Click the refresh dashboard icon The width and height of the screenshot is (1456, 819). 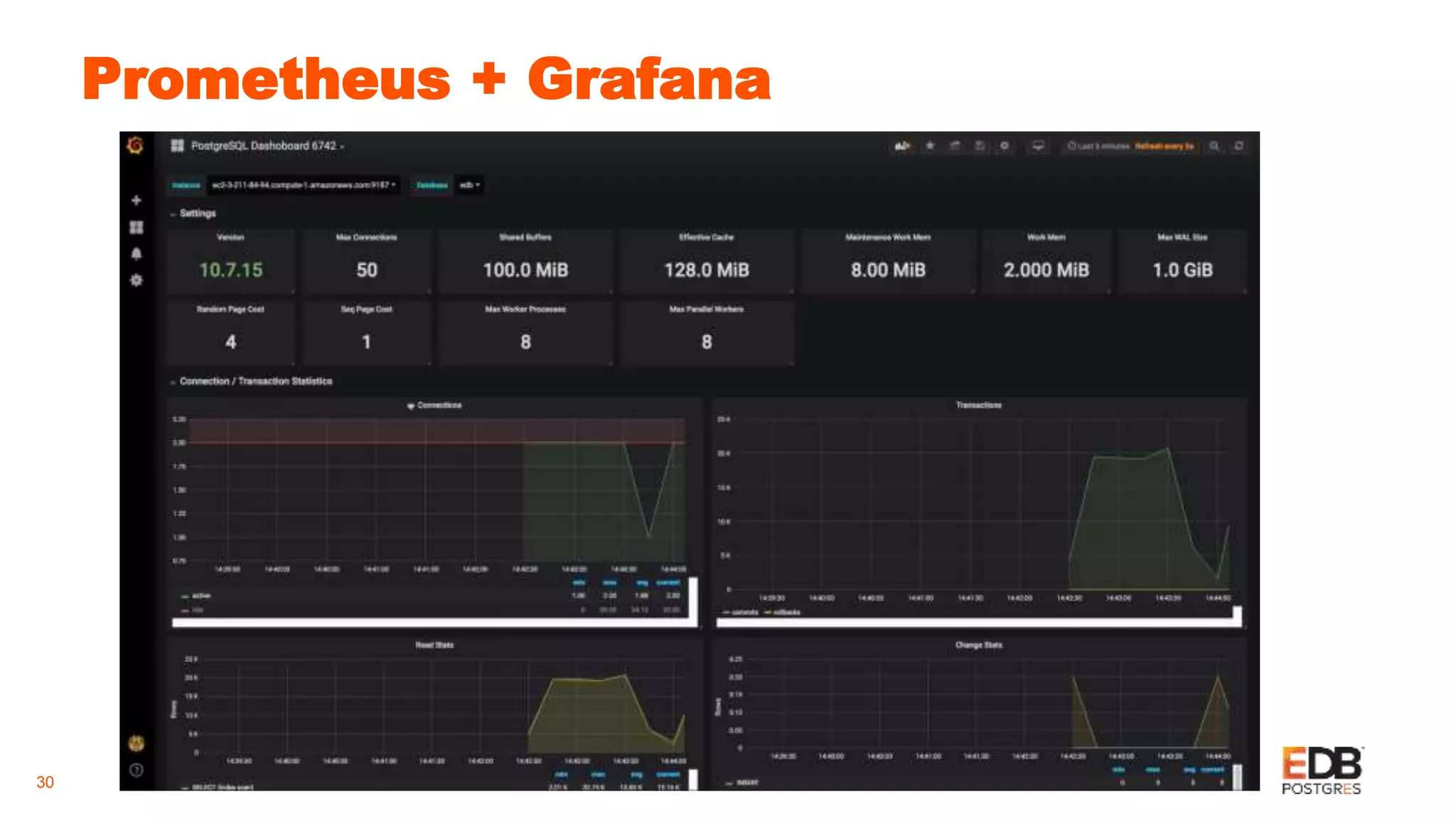click(1239, 146)
